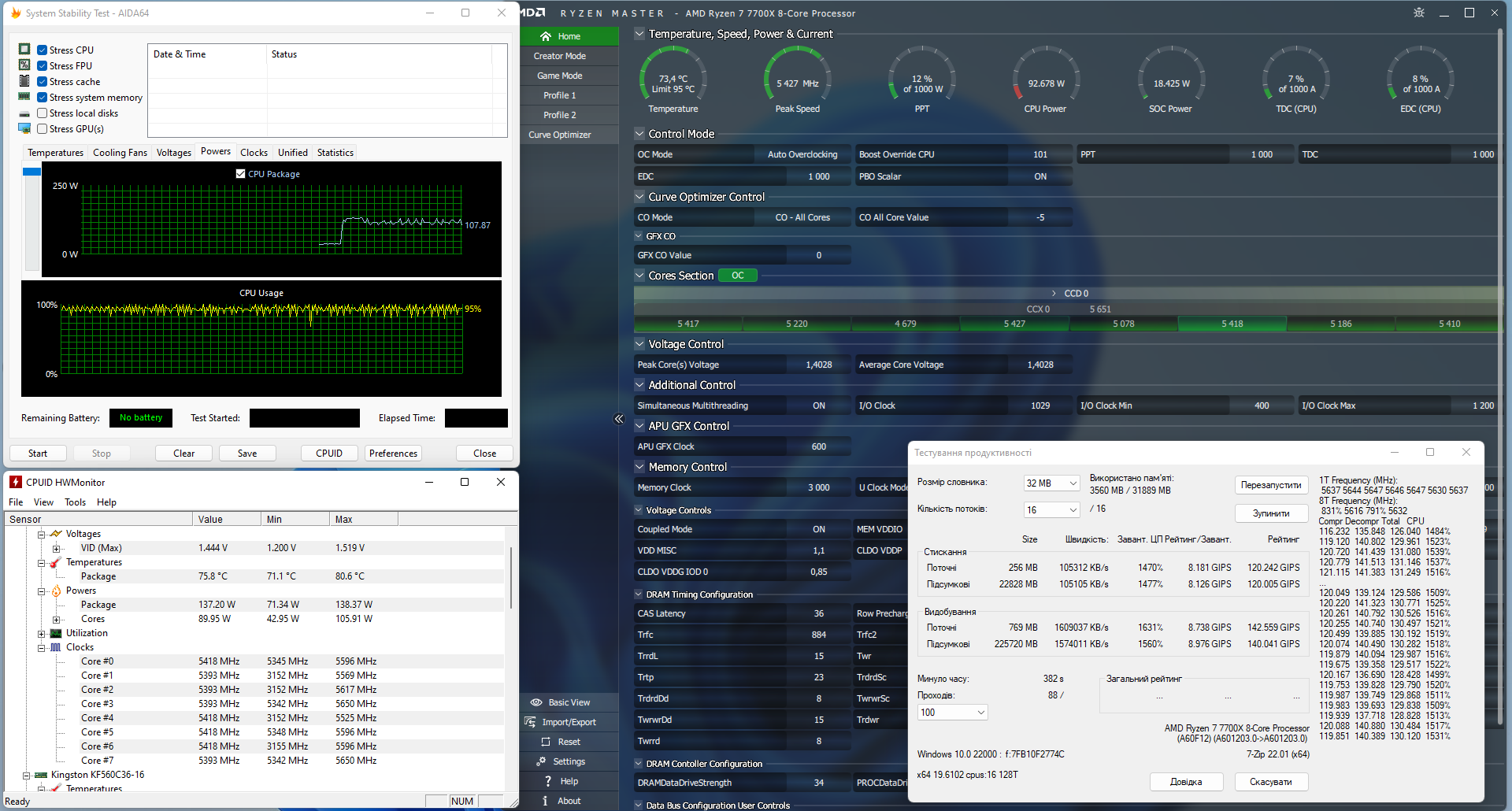The width and height of the screenshot is (1512, 811).
Task: Enable the Stress local disks checkbox
Action: [x=43, y=113]
